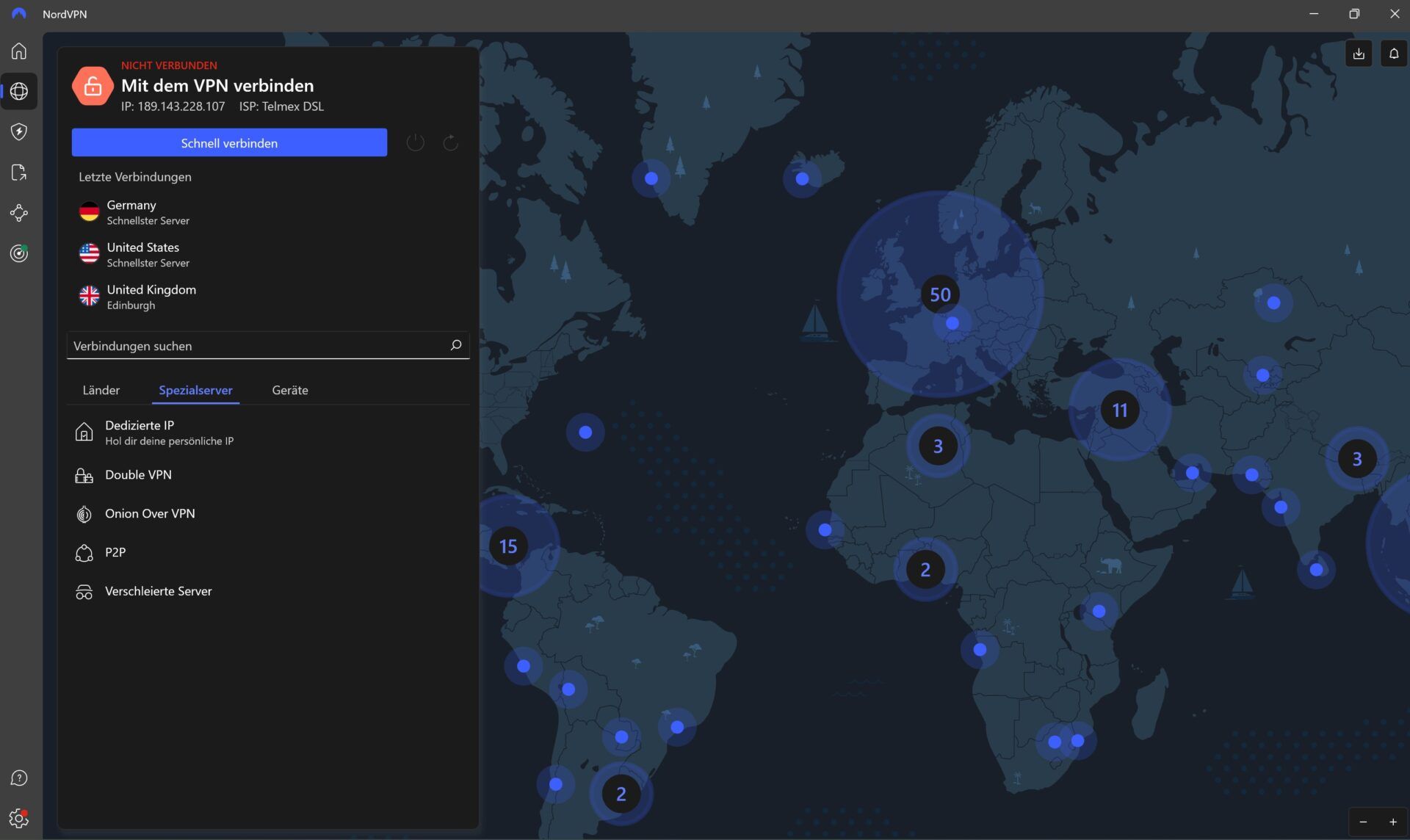Connect to recent United States connection
Viewport: 1410px width, 840px height.
coord(269,254)
